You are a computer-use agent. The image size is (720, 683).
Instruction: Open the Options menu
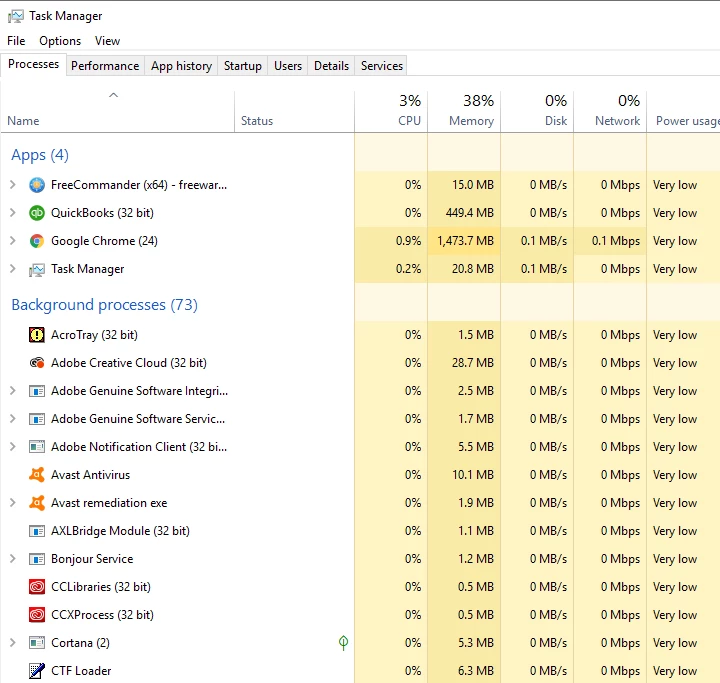tap(60, 41)
